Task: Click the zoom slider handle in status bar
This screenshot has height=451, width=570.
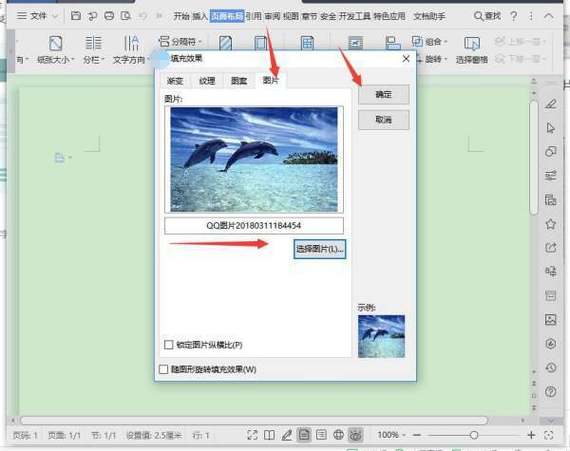Action: click(474, 435)
